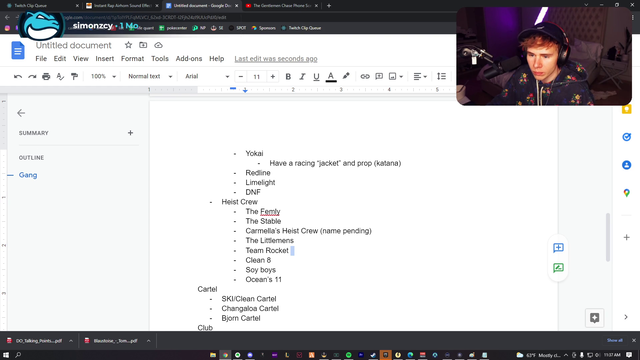The height and width of the screenshot is (360, 640).
Task: Open the Format menu
Action: (x=132, y=59)
